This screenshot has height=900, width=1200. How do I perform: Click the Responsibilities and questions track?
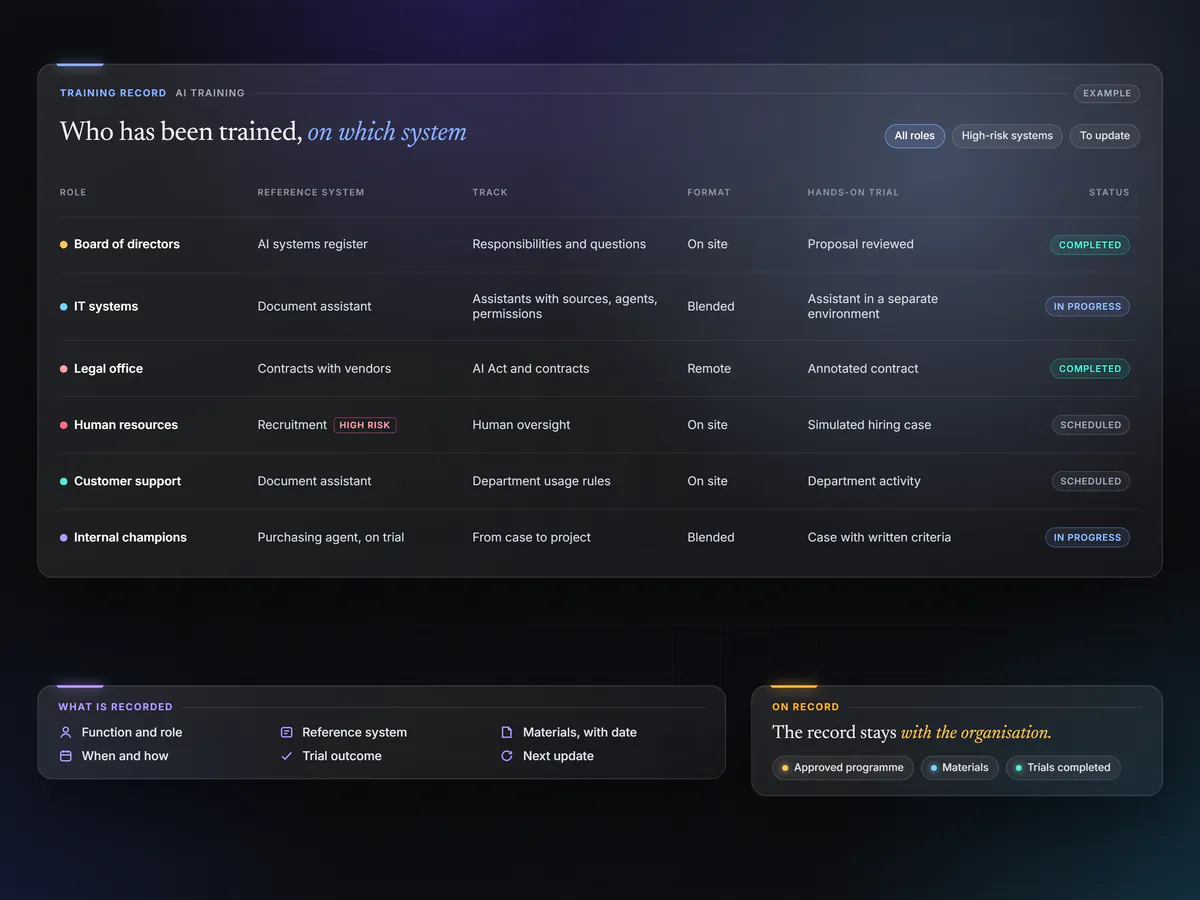click(x=559, y=244)
